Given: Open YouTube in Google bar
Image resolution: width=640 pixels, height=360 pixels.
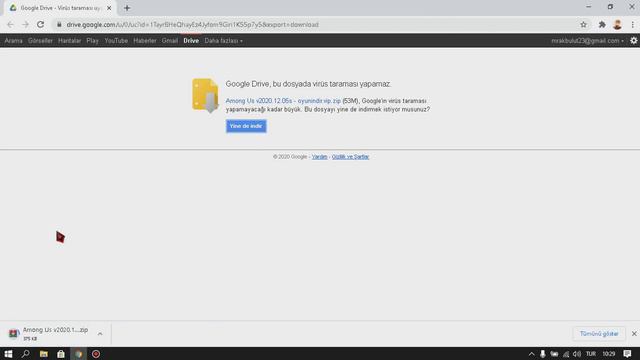Looking at the screenshot, I should pos(116,41).
